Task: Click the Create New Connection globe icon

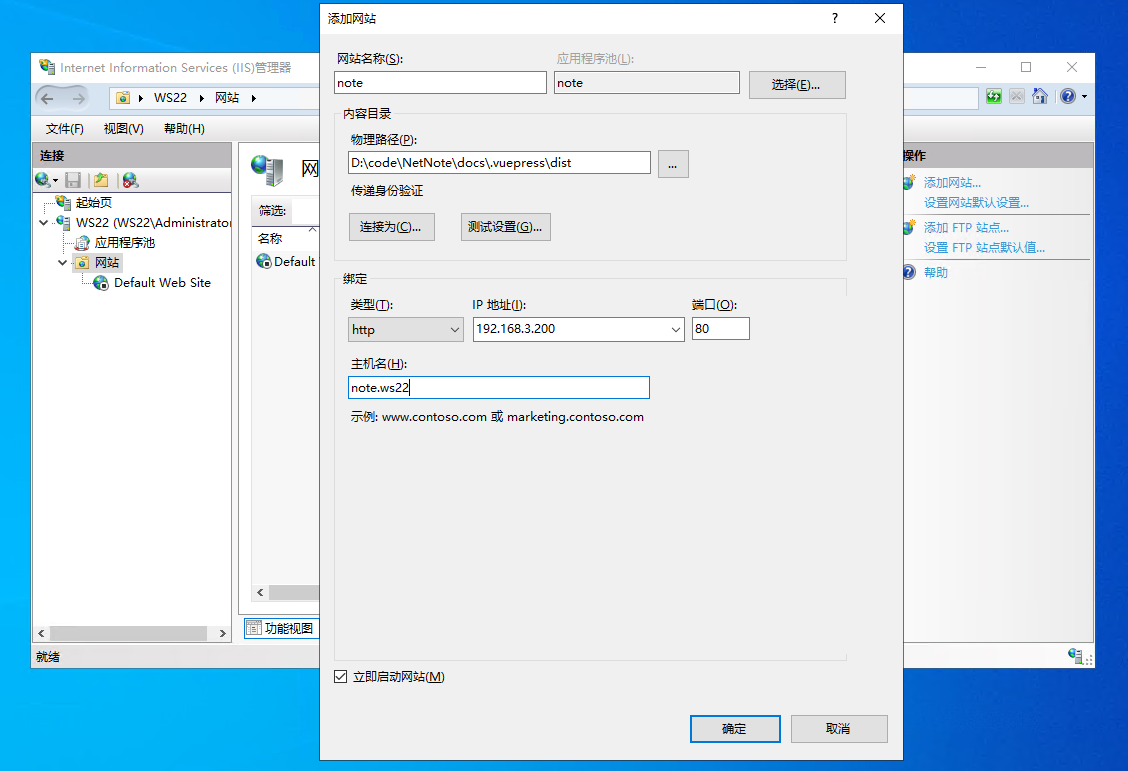Action: click(x=41, y=179)
